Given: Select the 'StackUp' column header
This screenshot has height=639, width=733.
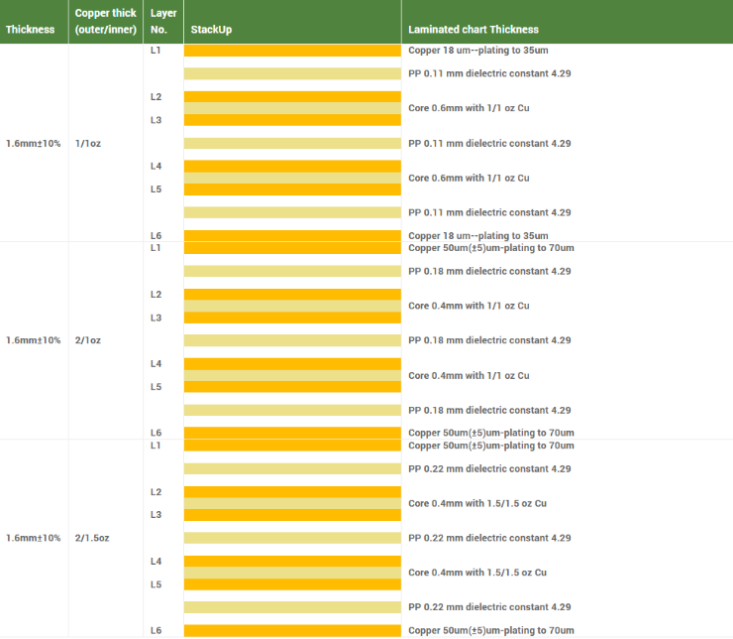Looking at the screenshot, I should pos(211,30).
